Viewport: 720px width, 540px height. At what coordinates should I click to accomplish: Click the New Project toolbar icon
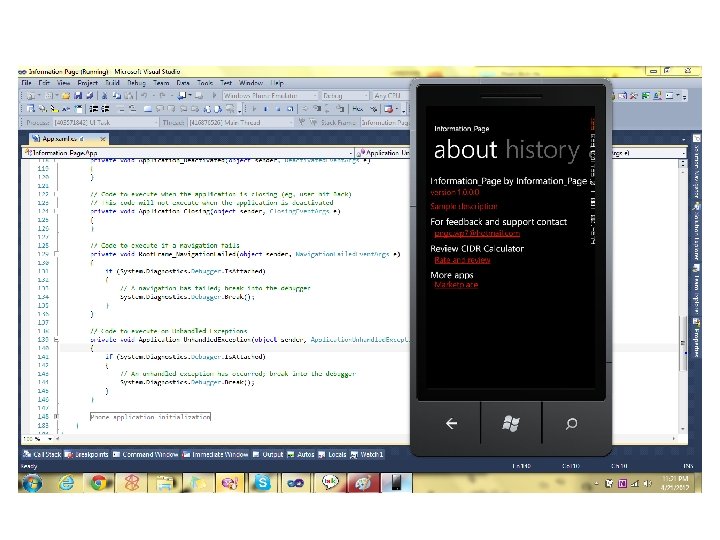pos(31,96)
